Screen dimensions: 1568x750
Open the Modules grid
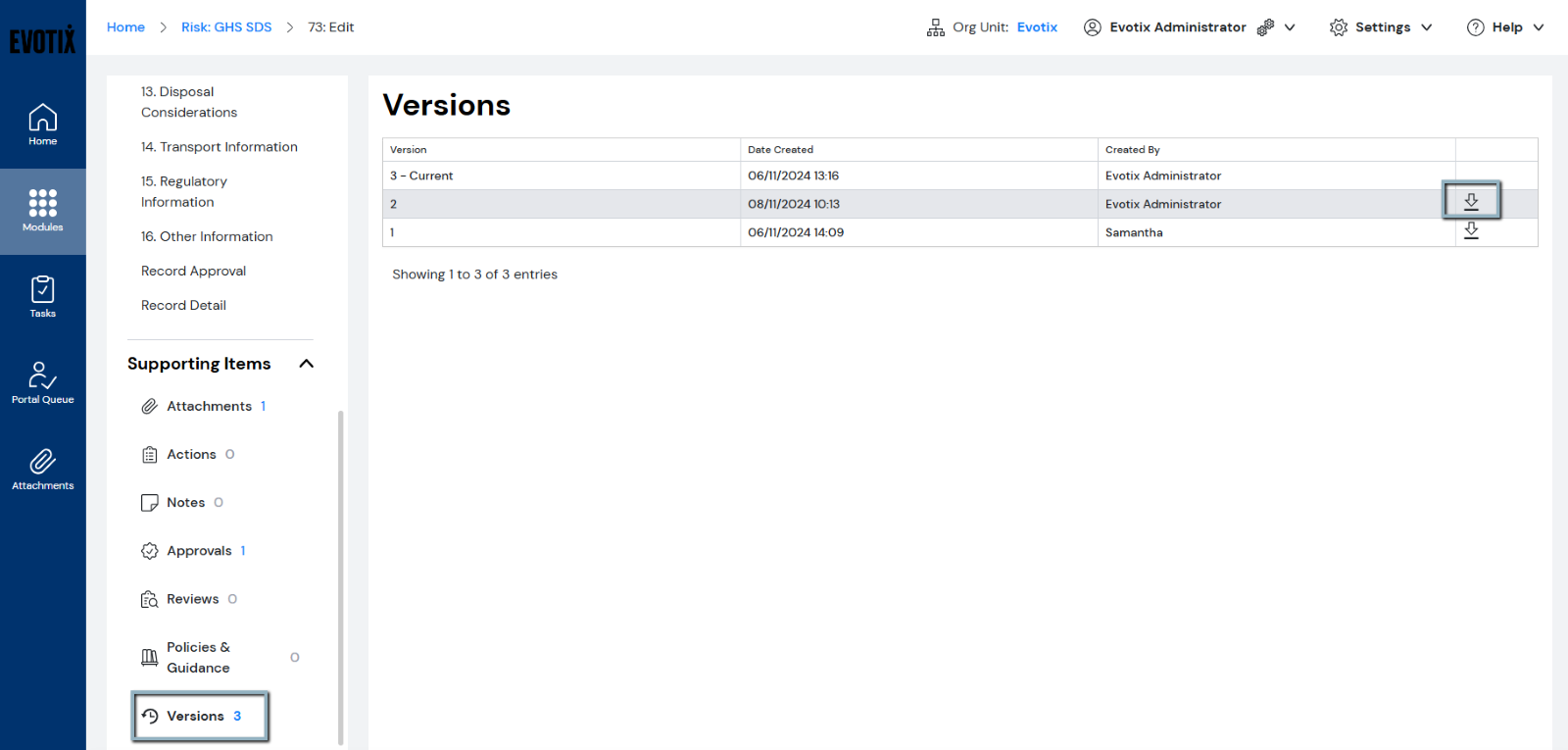[42, 211]
